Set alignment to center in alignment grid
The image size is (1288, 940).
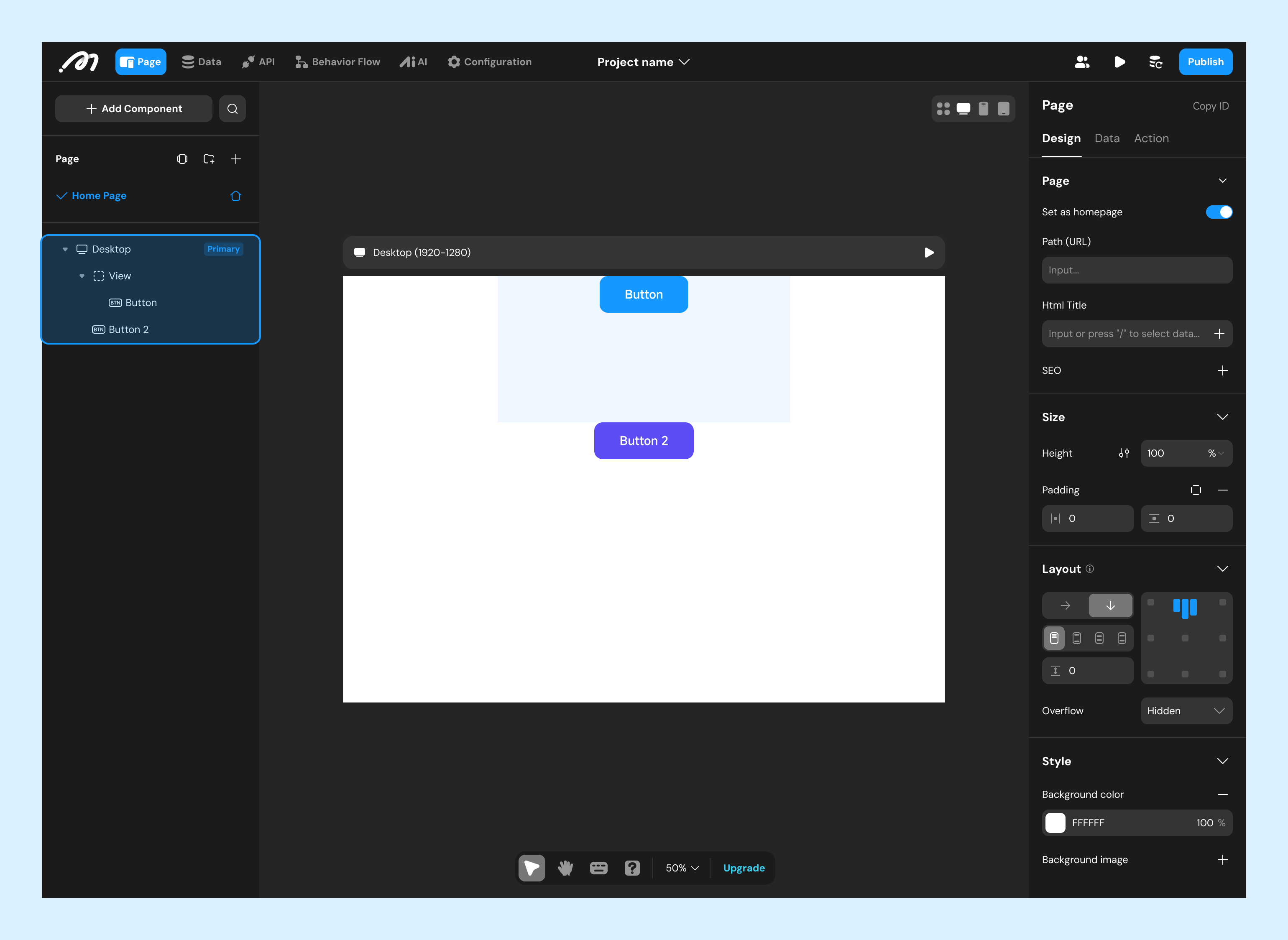1185,638
